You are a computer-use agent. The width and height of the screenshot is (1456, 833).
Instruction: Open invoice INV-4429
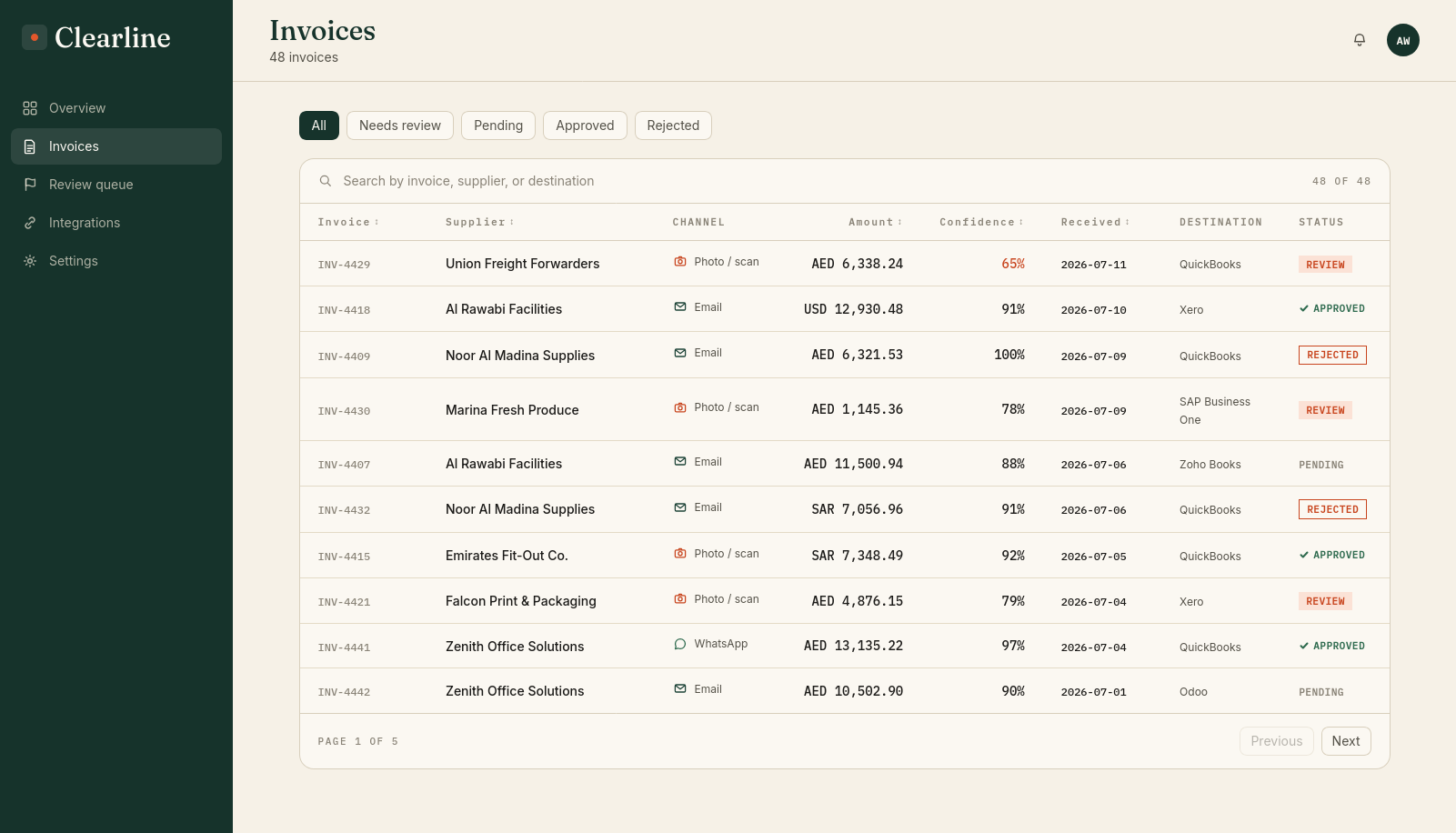[x=344, y=265]
